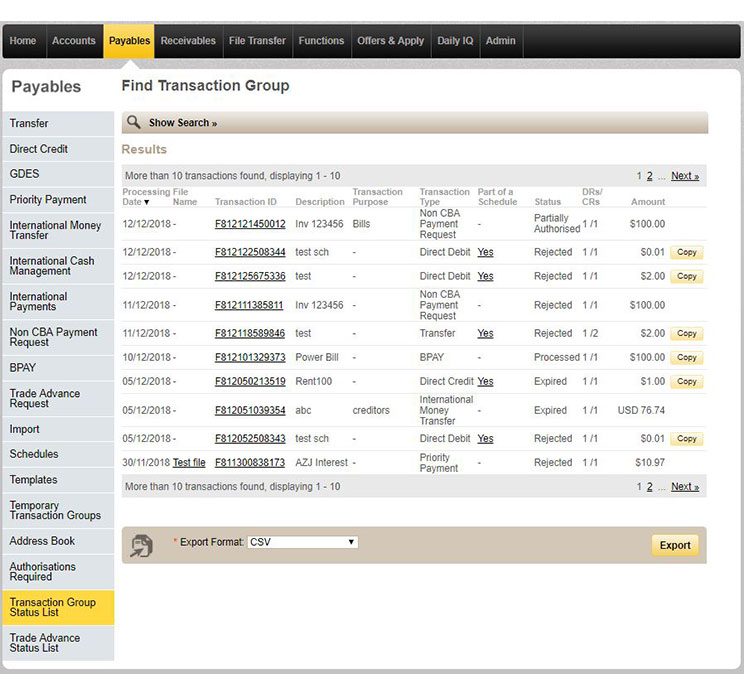The image size is (744, 696).
Task: Copy transaction F812052508343
Action: (x=686, y=439)
